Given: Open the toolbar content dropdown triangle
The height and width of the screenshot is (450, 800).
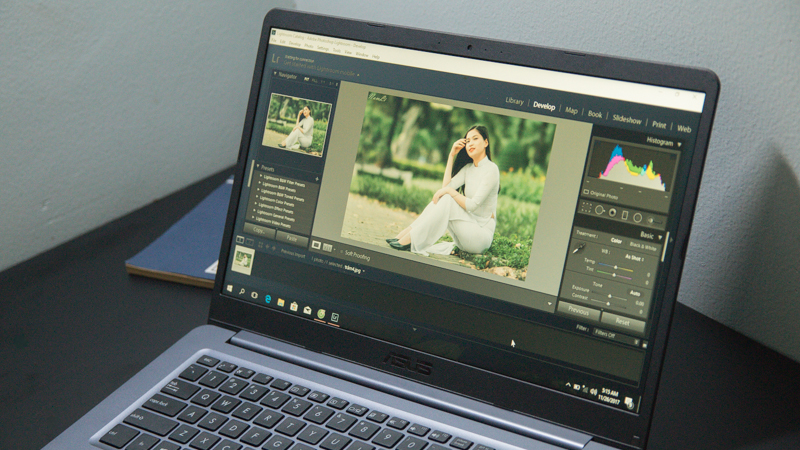Looking at the screenshot, I should tap(549, 304).
